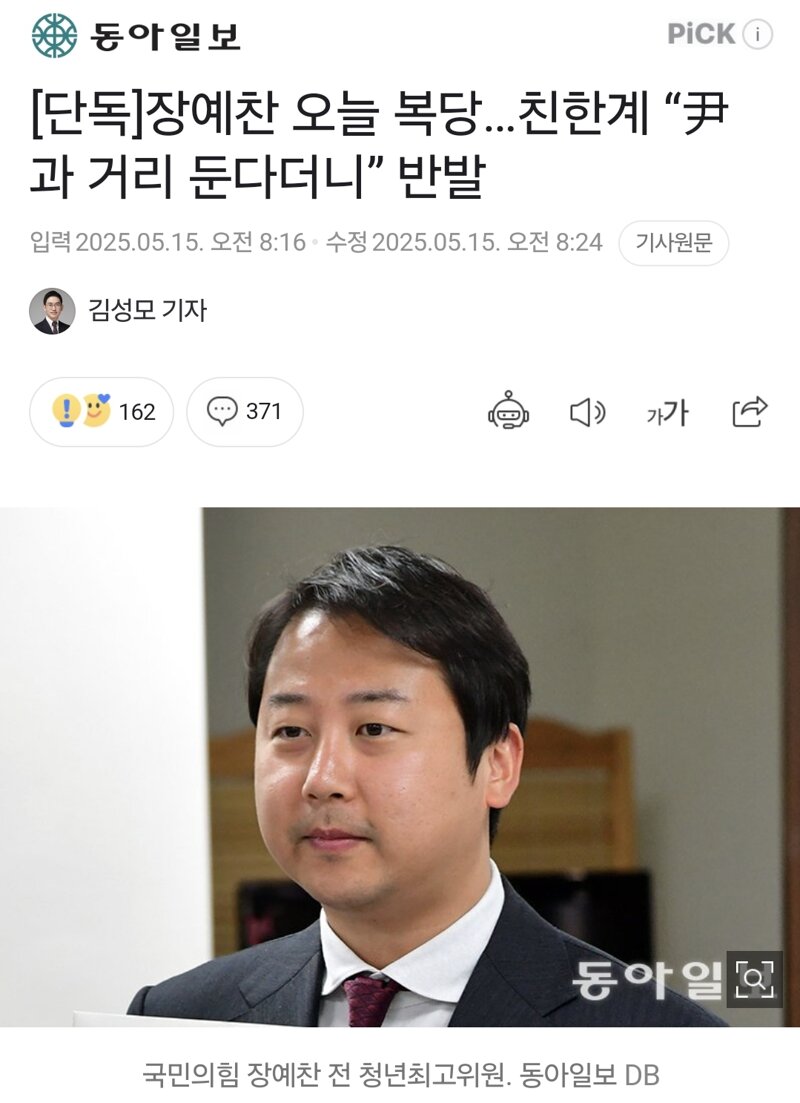
Task: Open the AI summary robot icon
Action: point(508,412)
